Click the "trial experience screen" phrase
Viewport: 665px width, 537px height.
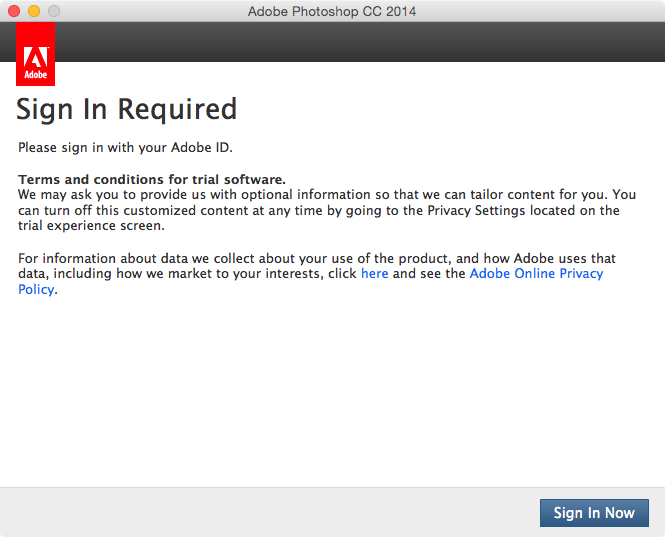[x=91, y=226]
